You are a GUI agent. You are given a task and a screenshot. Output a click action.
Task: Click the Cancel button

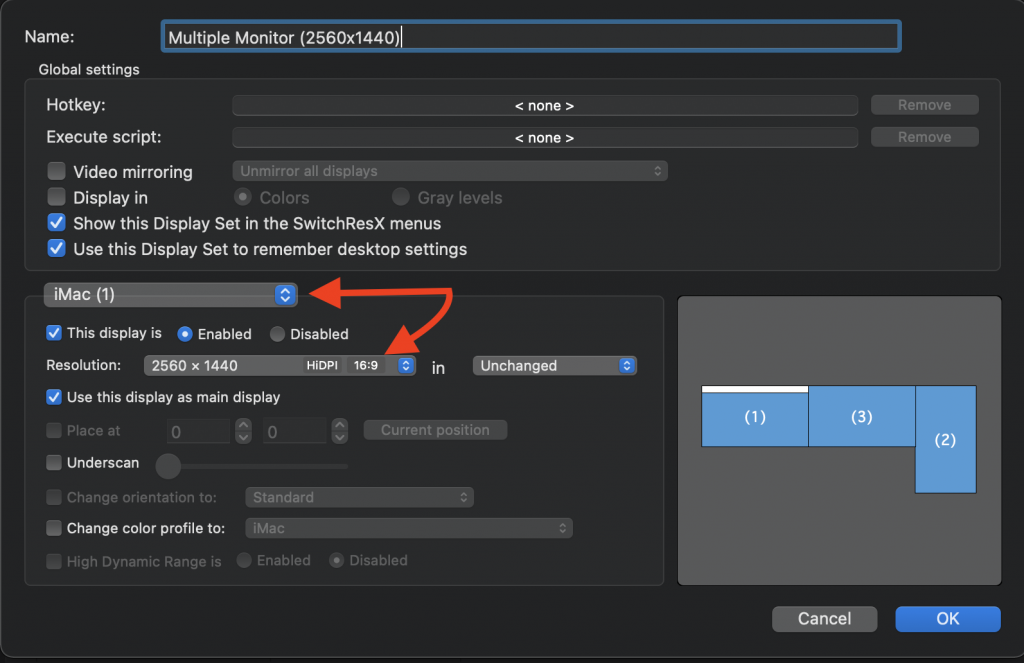tap(824, 619)
